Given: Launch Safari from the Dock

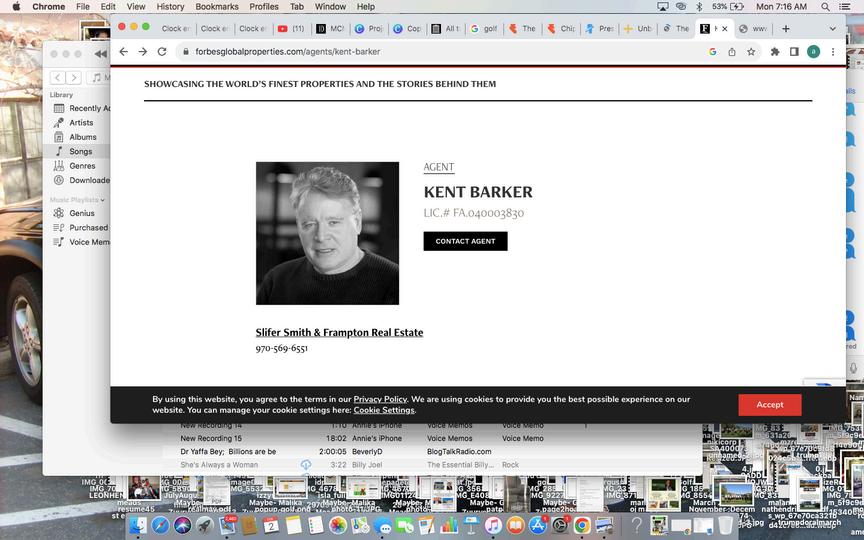Looking at the screenshot, I should pyautogui.click(x=160, y=526).
